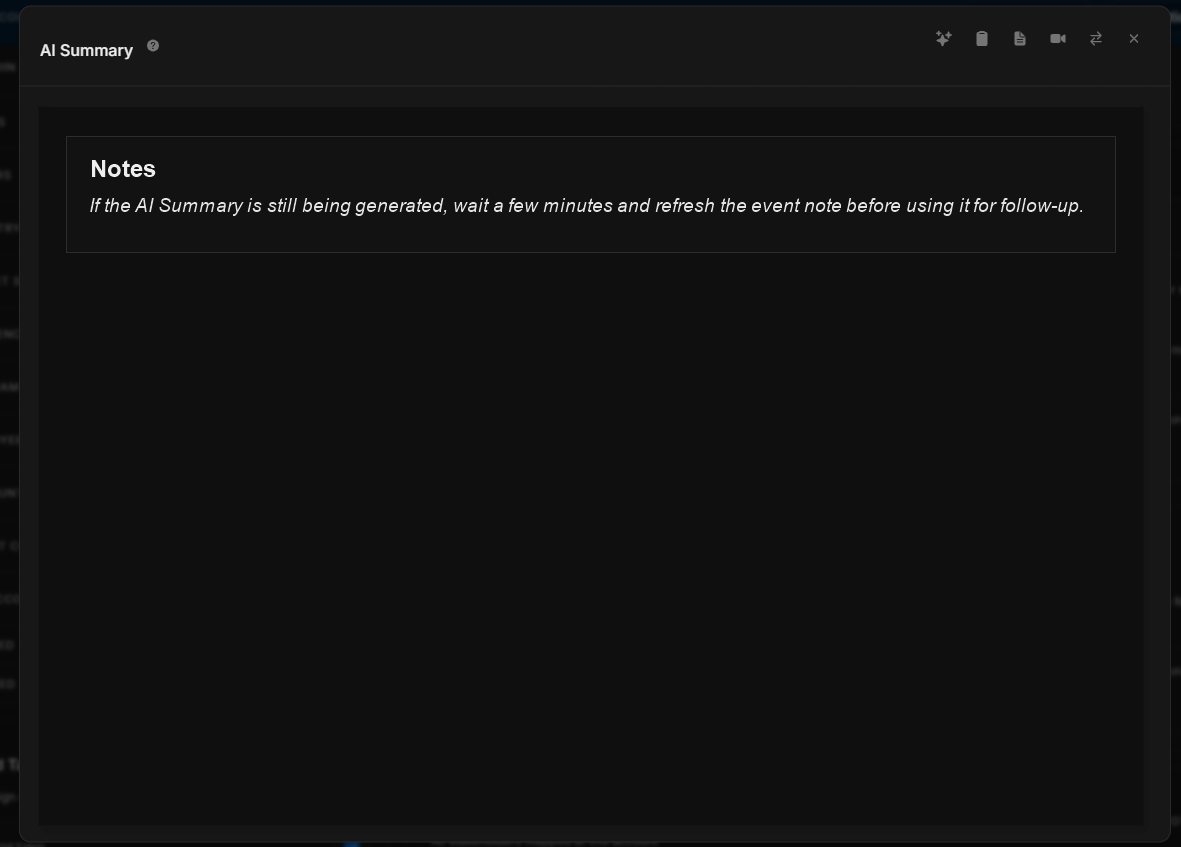The image size is (1181, 847).
Task: Click the sparkles AI icon in the header
Action: tap(944, 38)
